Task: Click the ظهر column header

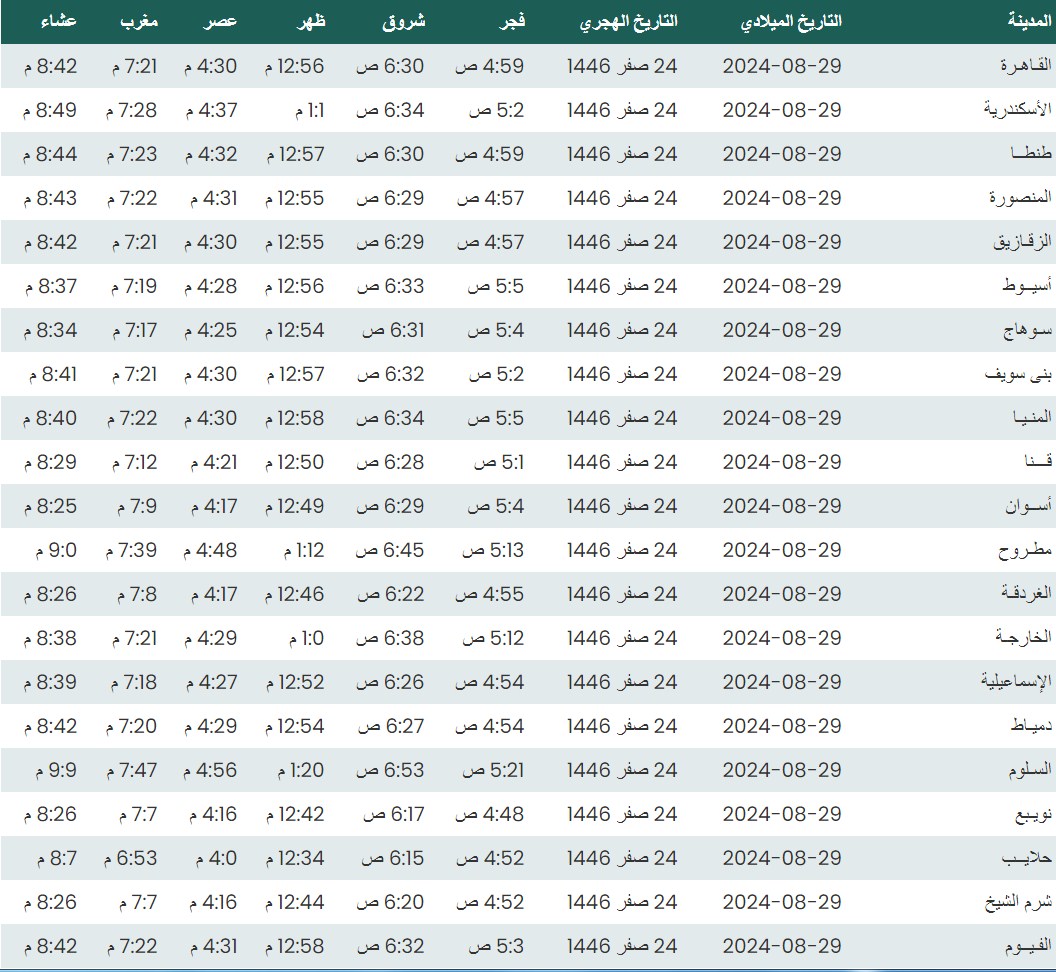Action: (310, 22)
